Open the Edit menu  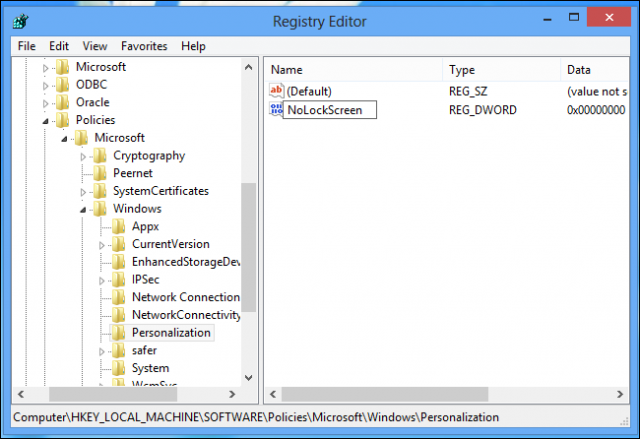59,46
